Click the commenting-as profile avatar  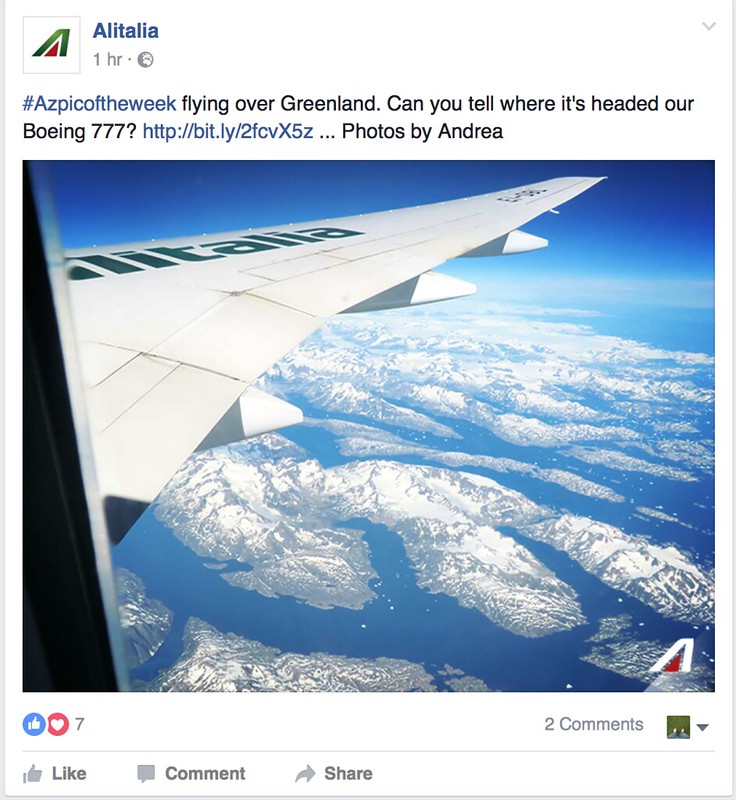coord(678,727)
